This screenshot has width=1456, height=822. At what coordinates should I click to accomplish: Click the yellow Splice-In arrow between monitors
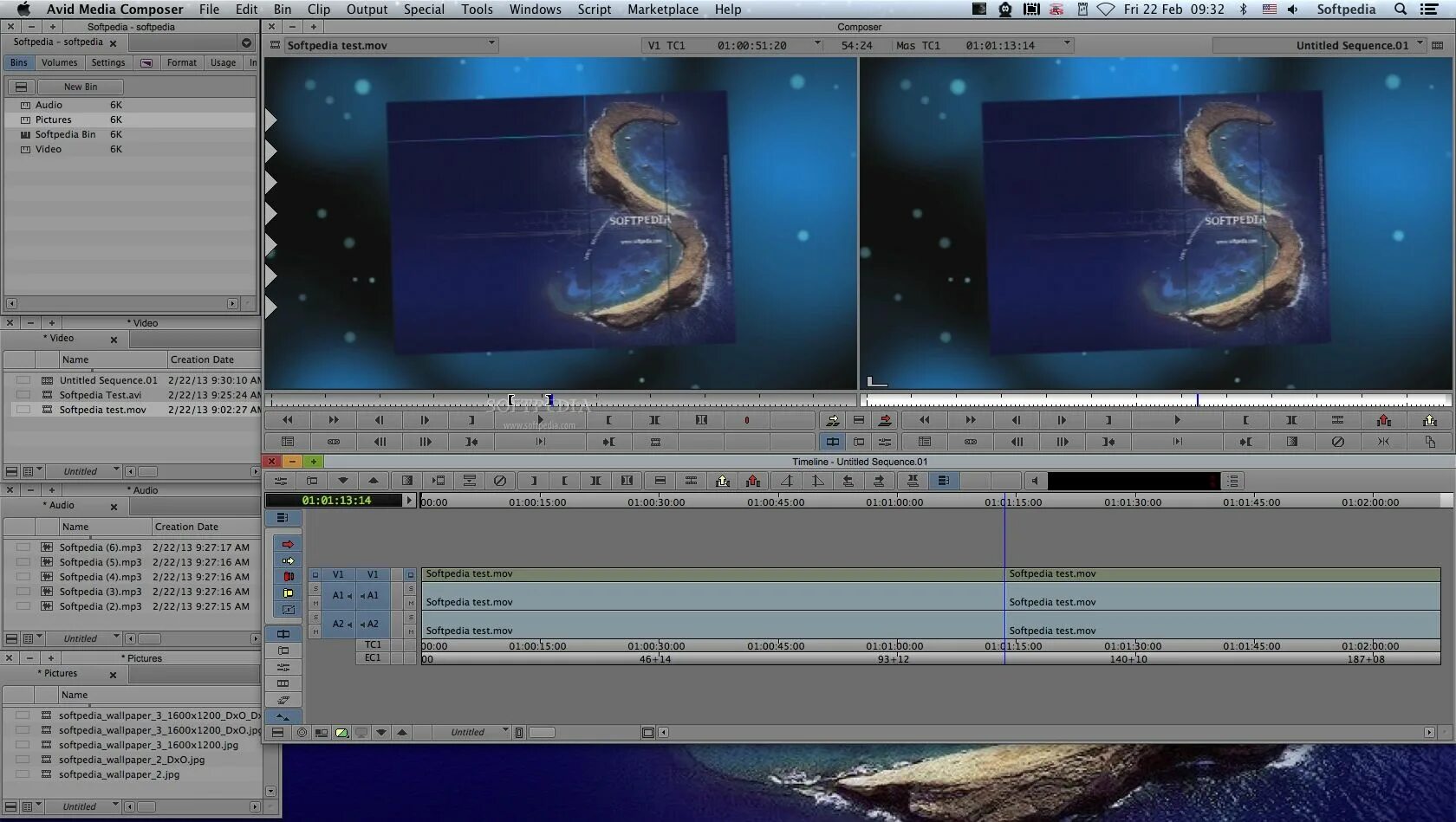click(x=832, y=420)
